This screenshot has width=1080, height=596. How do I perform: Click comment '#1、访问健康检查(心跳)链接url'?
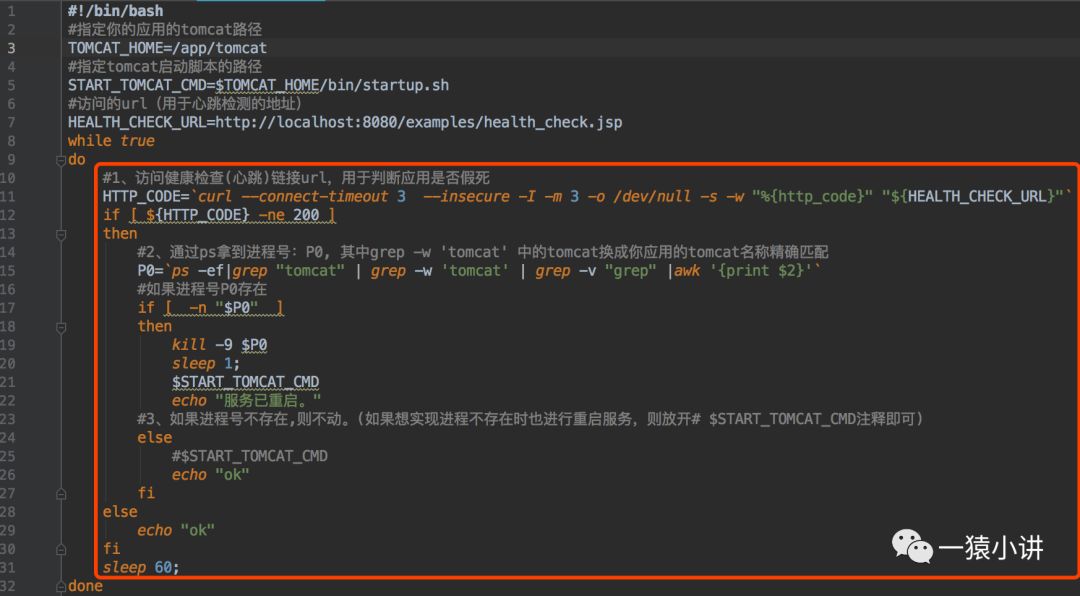(296, 178)
